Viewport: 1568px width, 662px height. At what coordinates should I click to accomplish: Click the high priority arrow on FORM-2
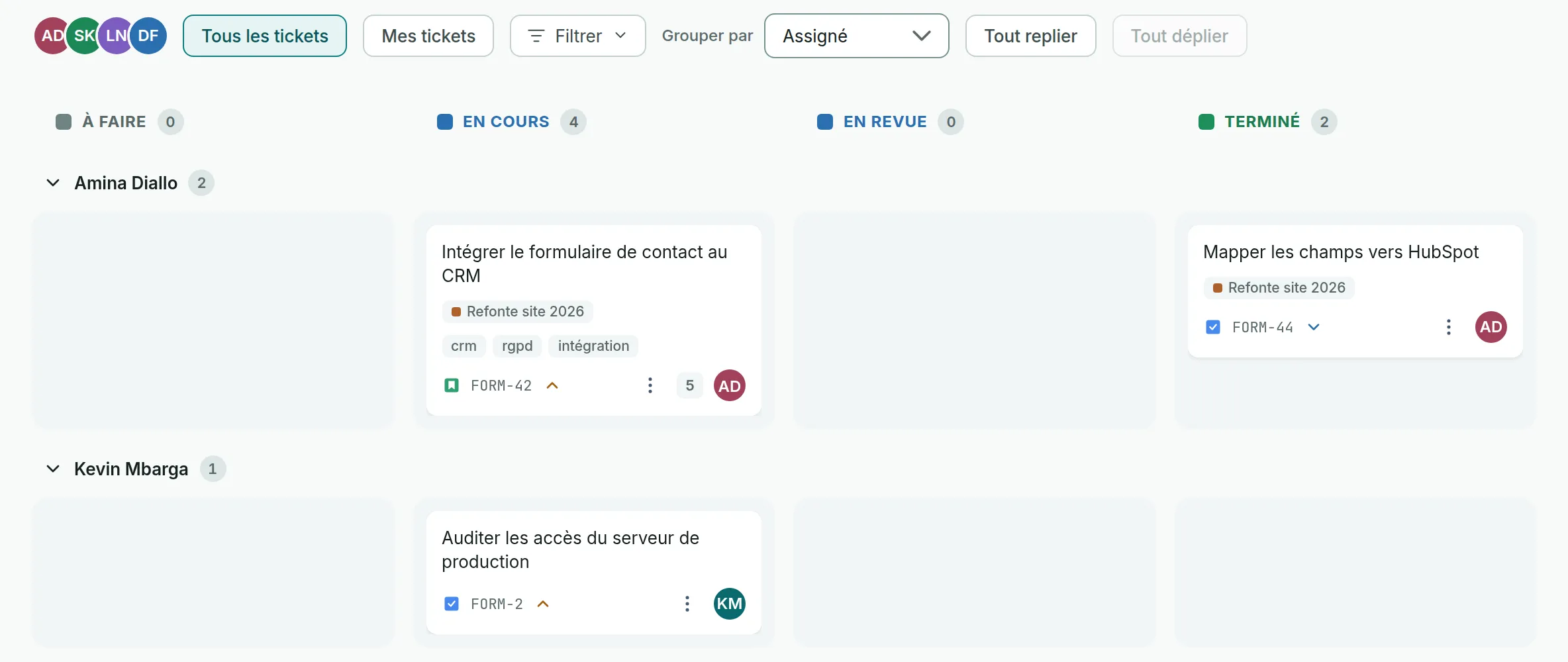pos(543,604)
